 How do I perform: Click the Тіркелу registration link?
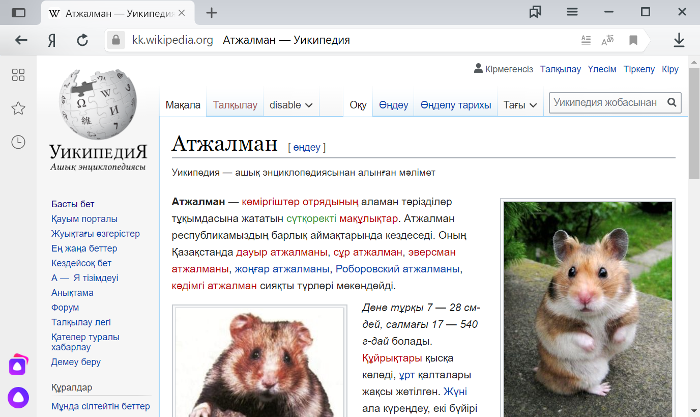[x=639, y=69]
